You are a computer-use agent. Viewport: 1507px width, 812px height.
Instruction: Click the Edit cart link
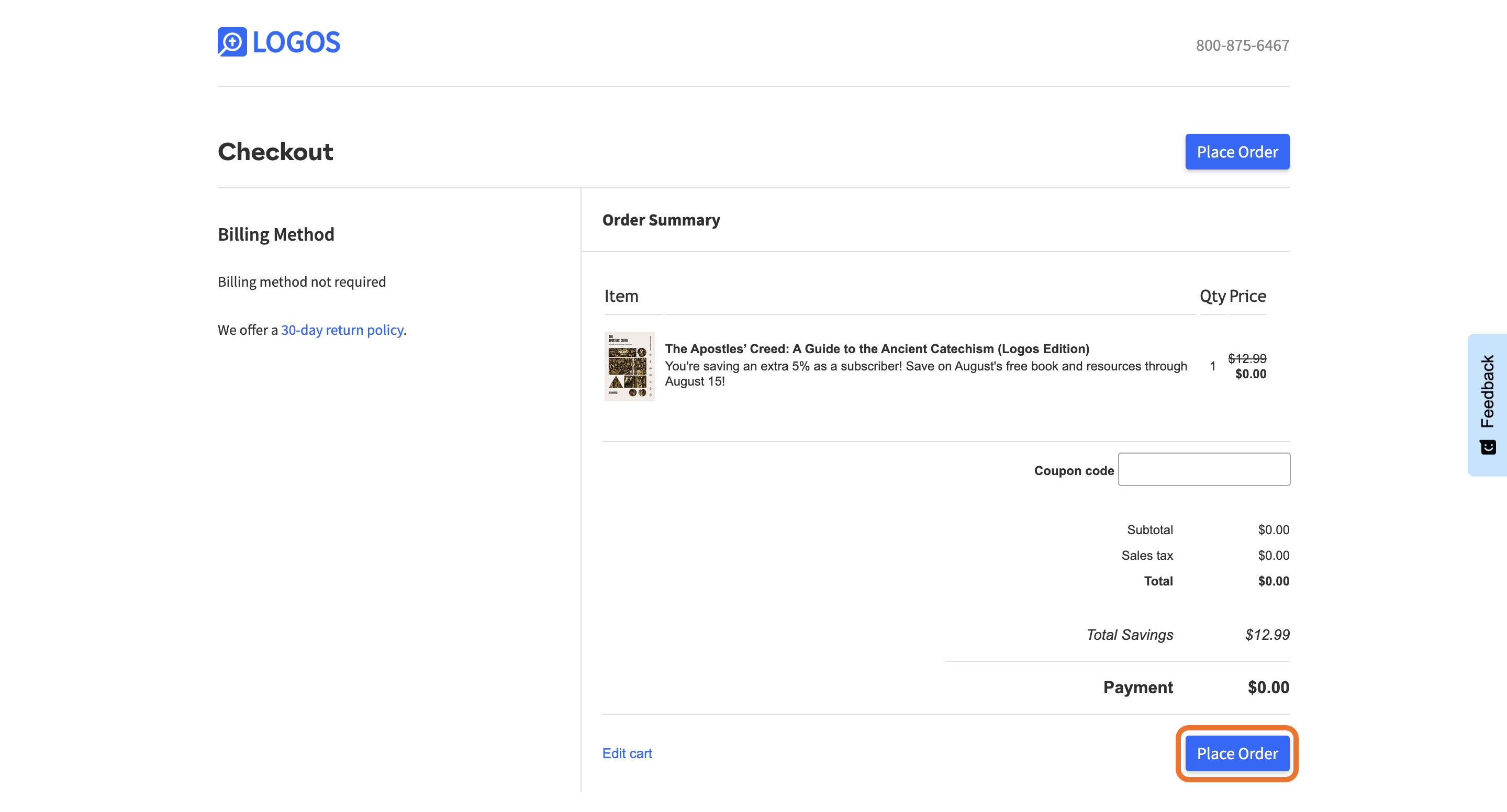pos(627,753)
